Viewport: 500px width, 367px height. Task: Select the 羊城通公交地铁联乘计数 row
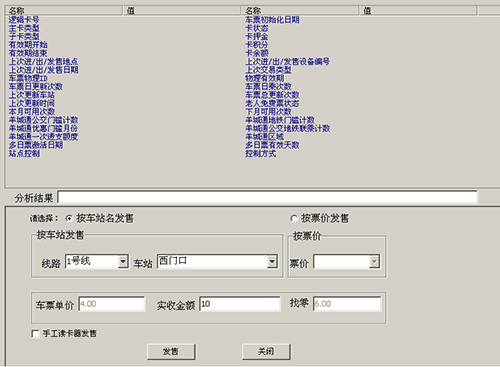pos(288,128)
